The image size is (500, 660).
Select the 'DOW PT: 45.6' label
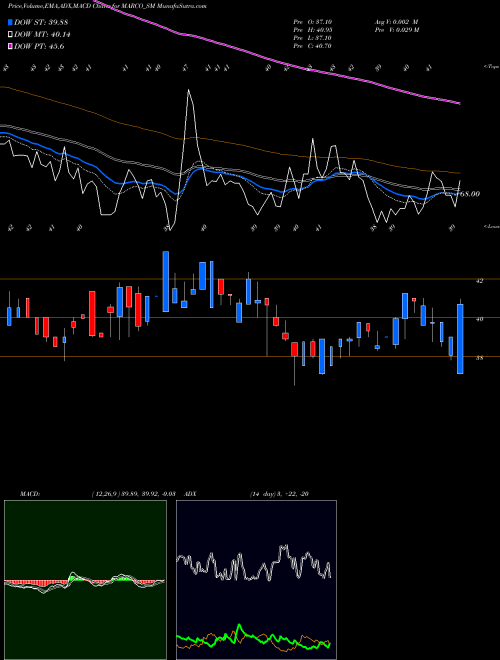(x=39, y=46)
